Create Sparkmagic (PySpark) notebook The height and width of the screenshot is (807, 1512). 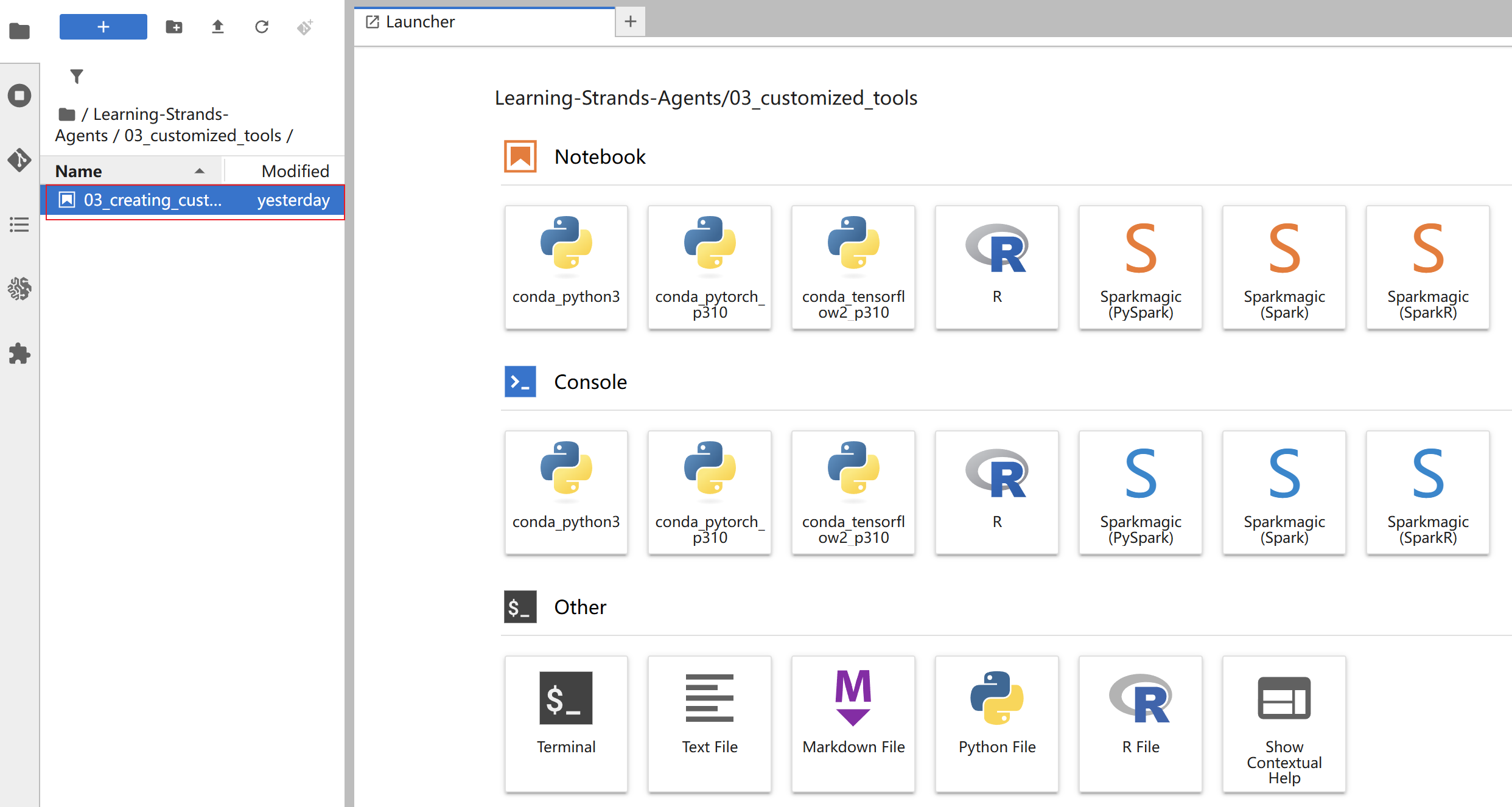tap(1141, 267)
